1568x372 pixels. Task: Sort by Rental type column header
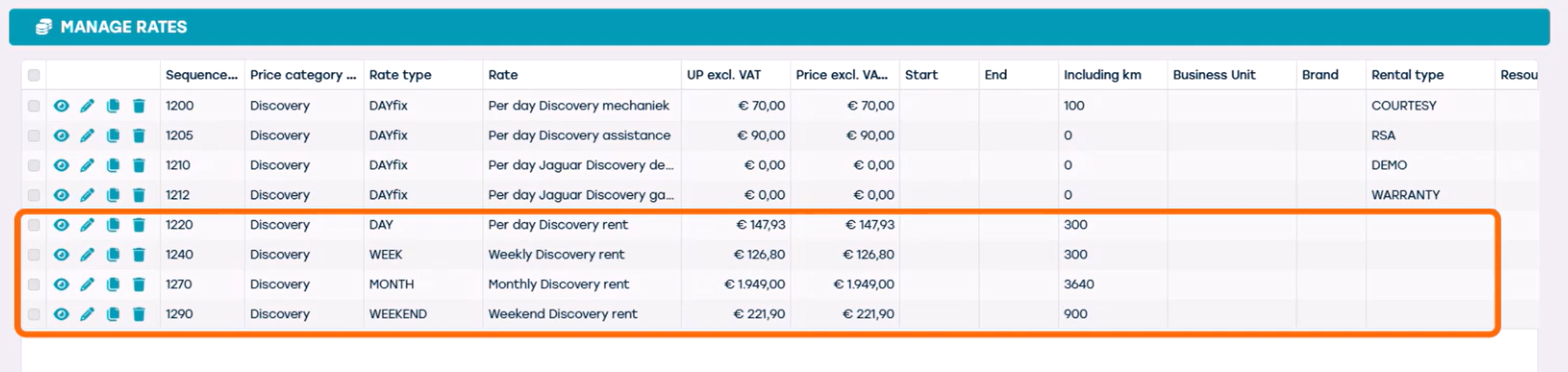coord(1407,75)
